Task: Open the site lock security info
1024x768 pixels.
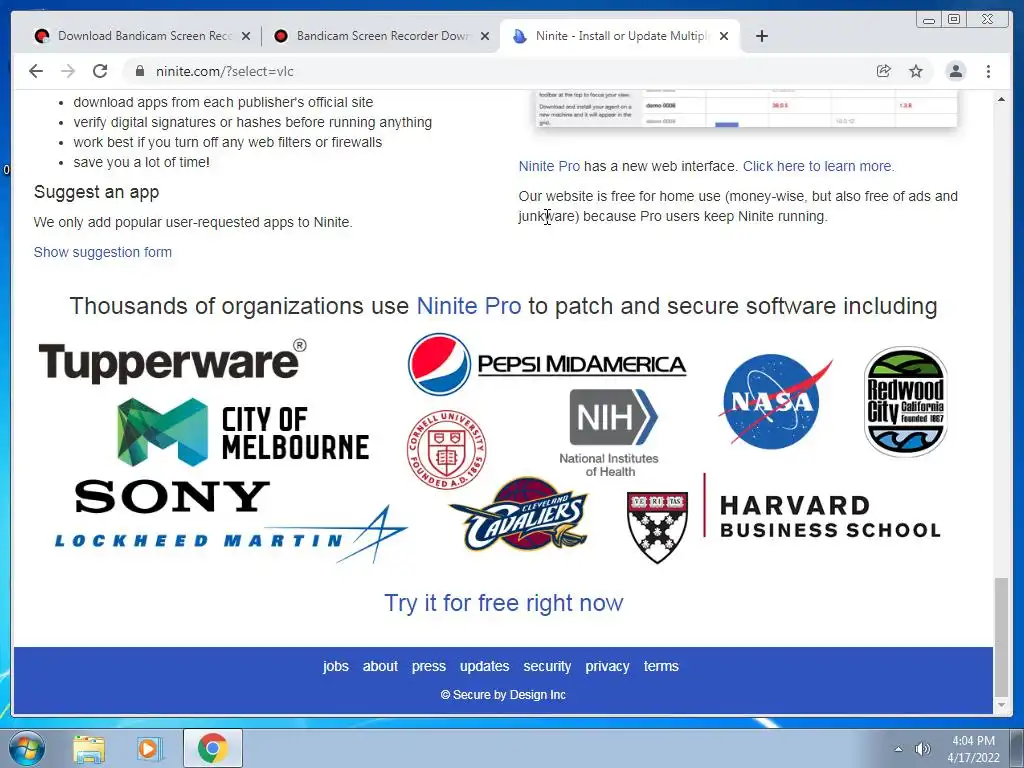Action: 139,71
